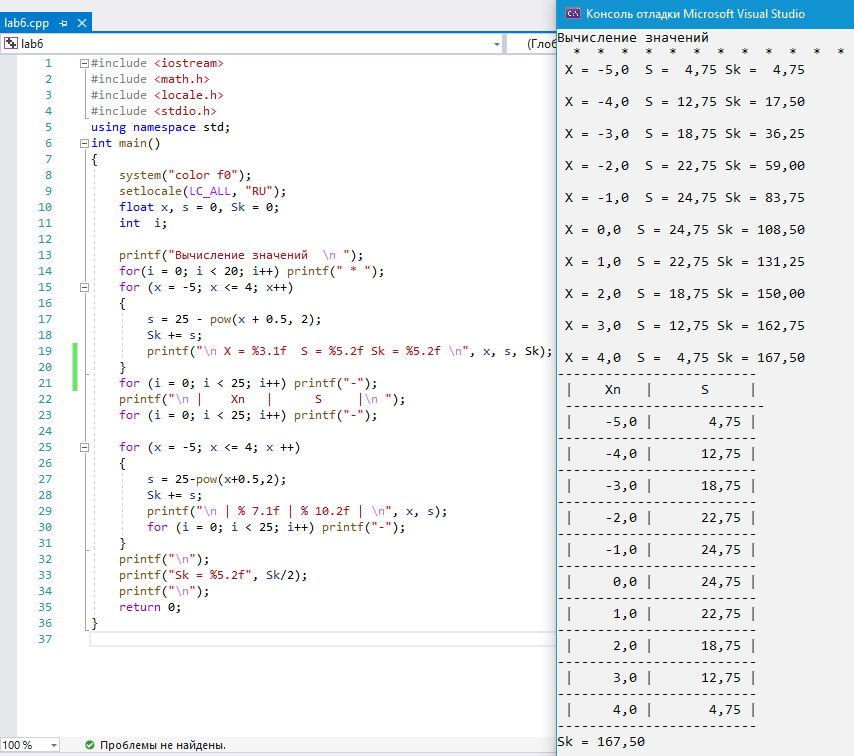This screenshot has width=854, height=756.
Task: Click line number 19 in the gutter
Action: (x=45, y=351)
